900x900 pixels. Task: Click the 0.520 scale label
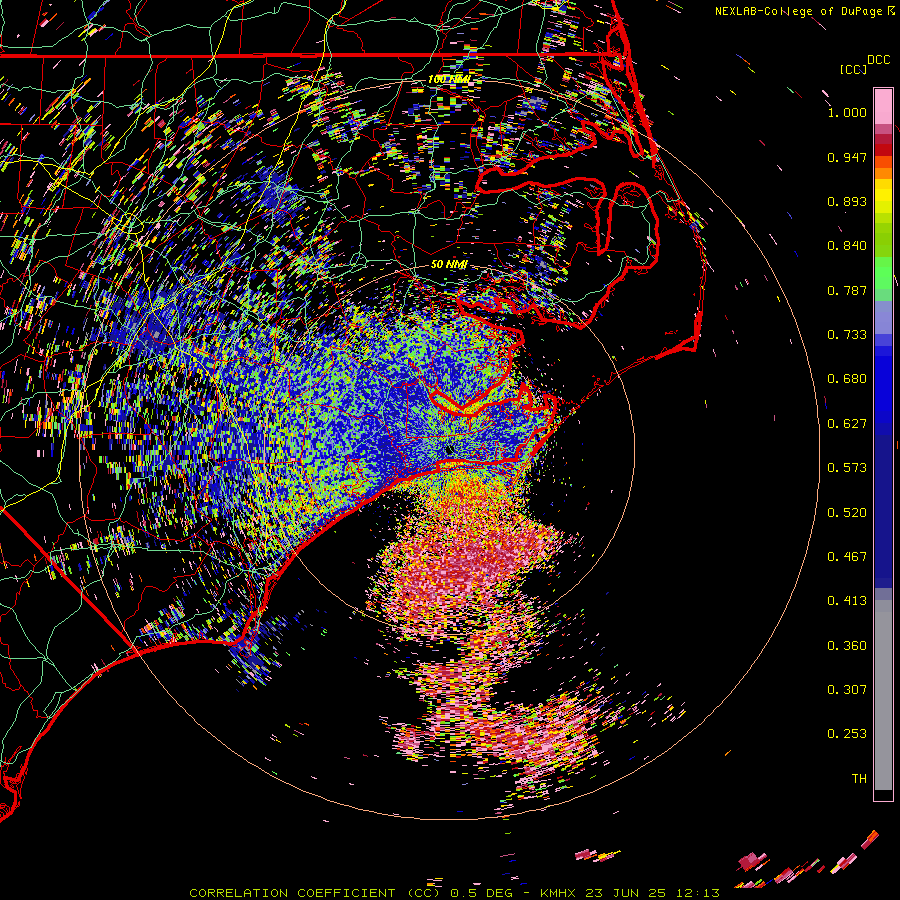[847, 513]
